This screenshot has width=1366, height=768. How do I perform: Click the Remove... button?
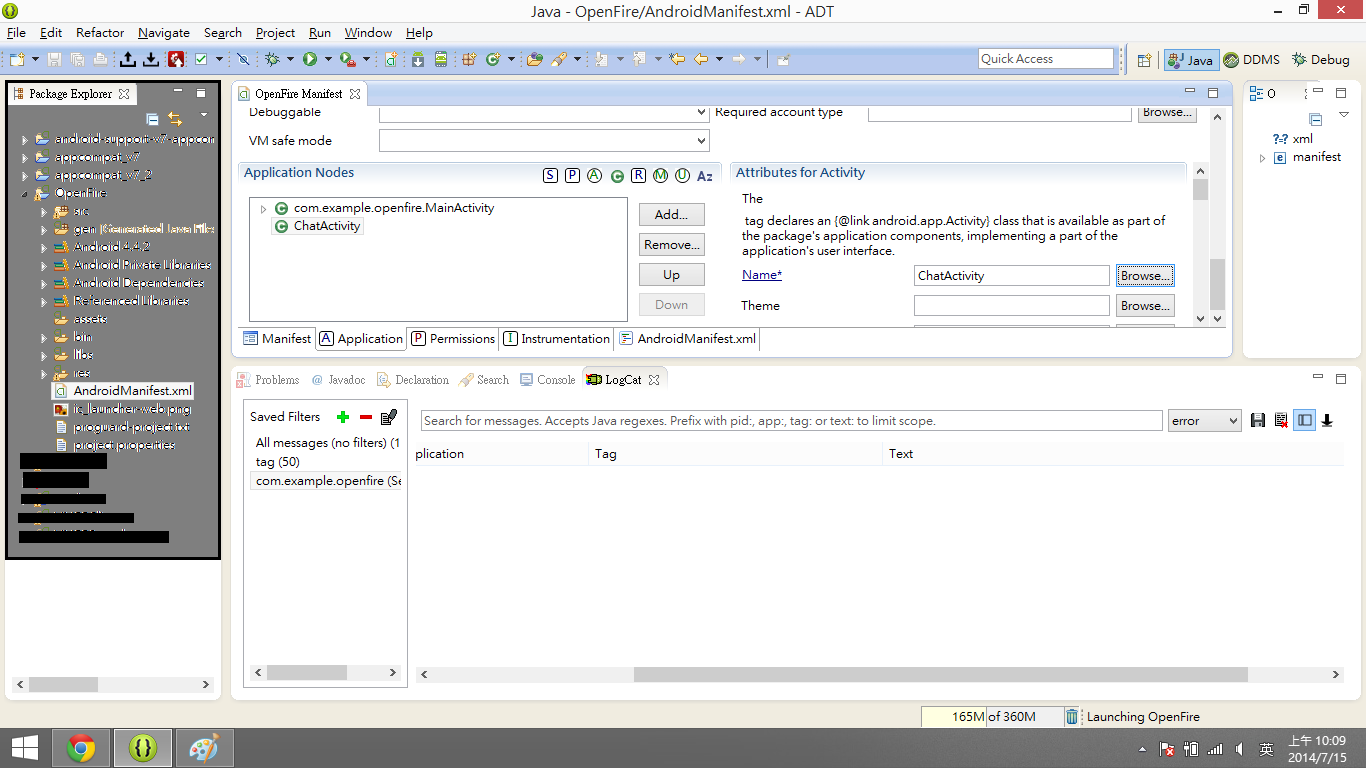click(x=671, y=244)
